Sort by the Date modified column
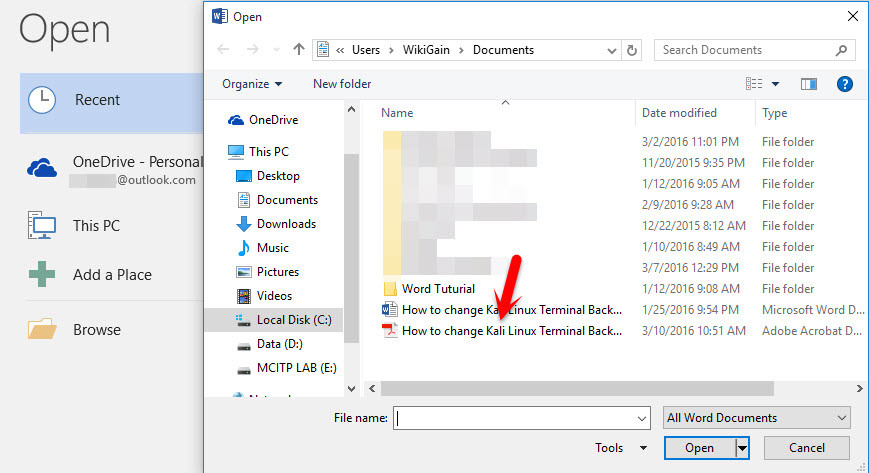Image resolution: width=869 pixels, height=473 pixels. (x=679, y=113)
